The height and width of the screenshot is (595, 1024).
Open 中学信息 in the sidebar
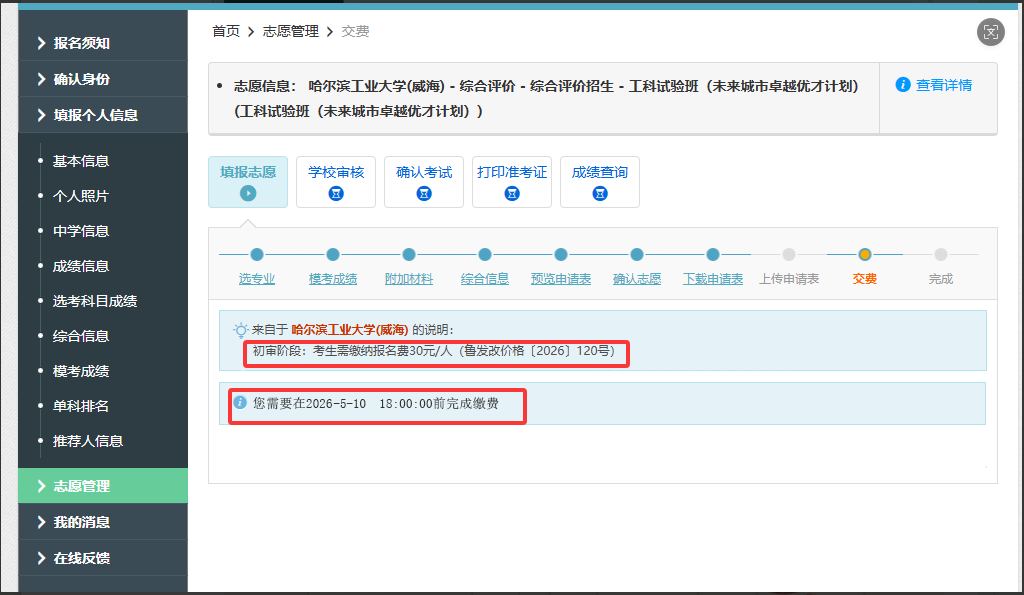80,231
